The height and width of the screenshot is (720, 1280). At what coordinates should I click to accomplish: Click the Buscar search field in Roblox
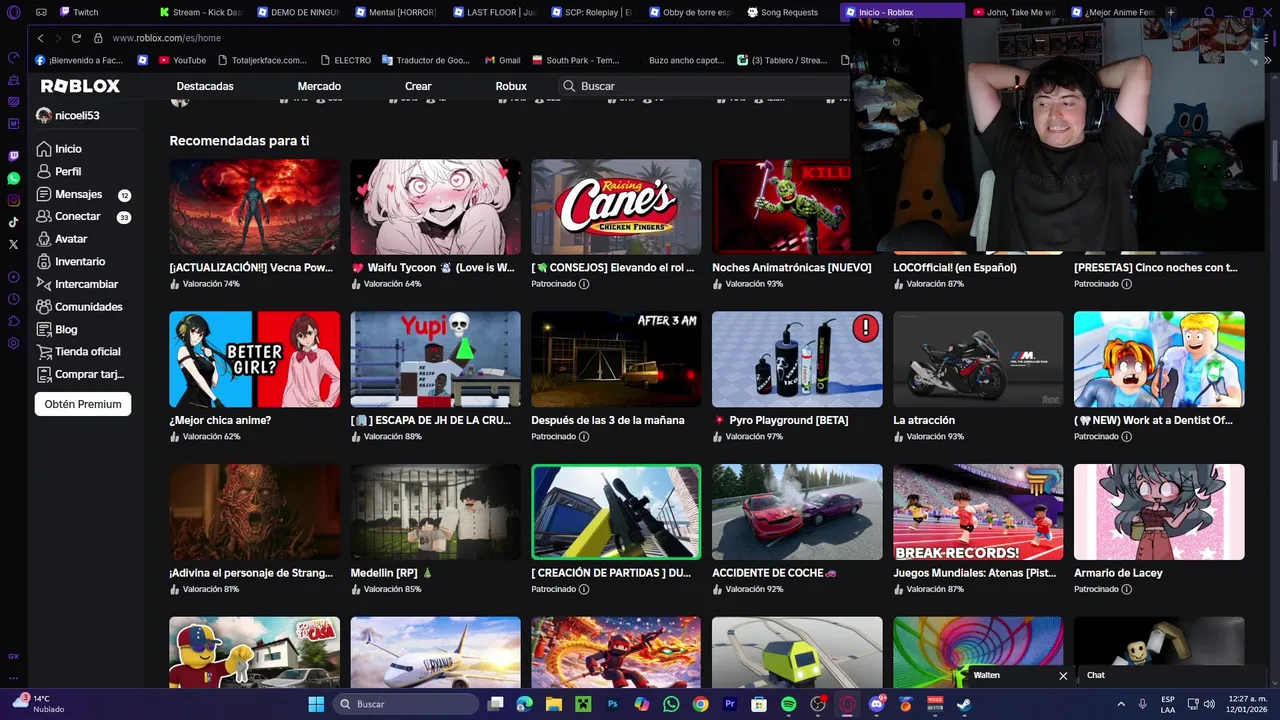point(705,86)
